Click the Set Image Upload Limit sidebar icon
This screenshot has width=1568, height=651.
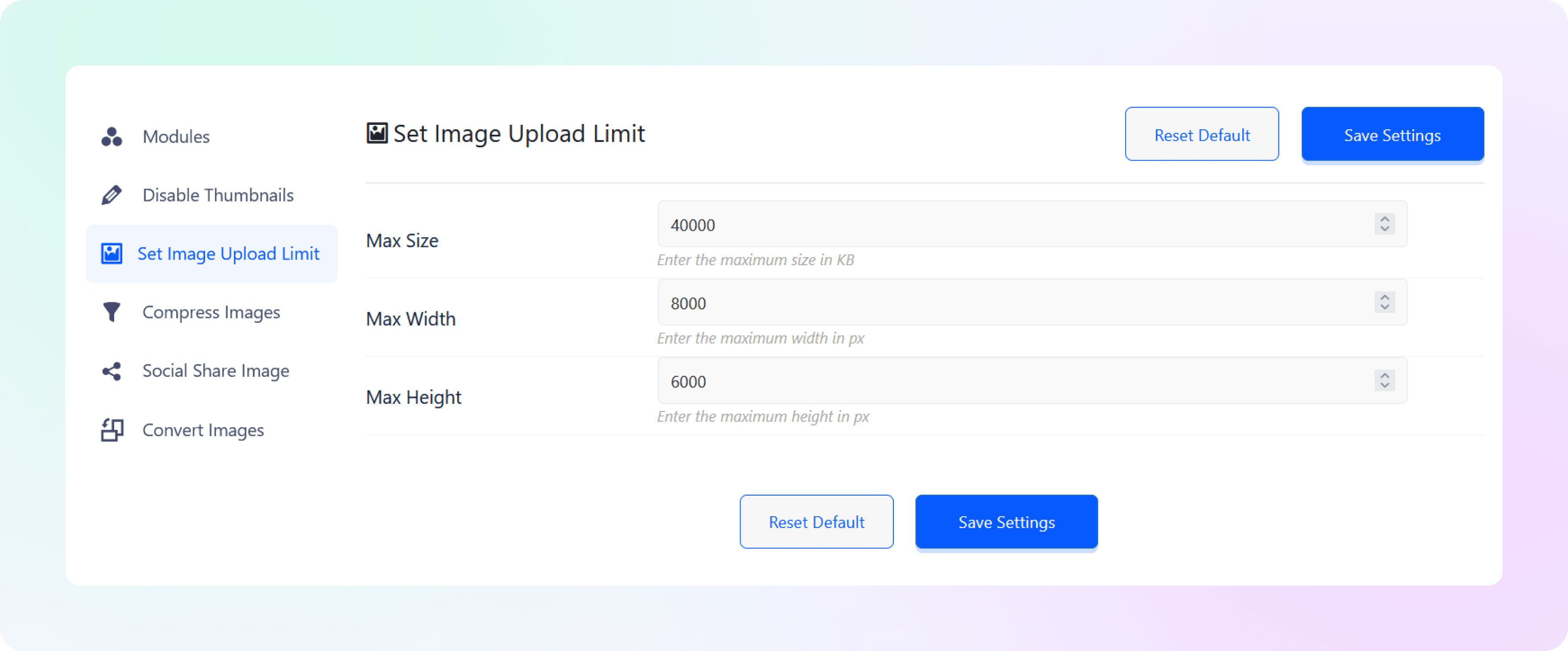click(x=112, y=254)
